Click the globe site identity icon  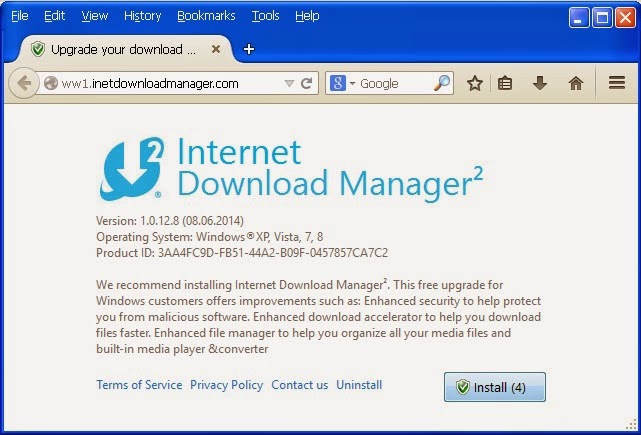tap(51, 83)
